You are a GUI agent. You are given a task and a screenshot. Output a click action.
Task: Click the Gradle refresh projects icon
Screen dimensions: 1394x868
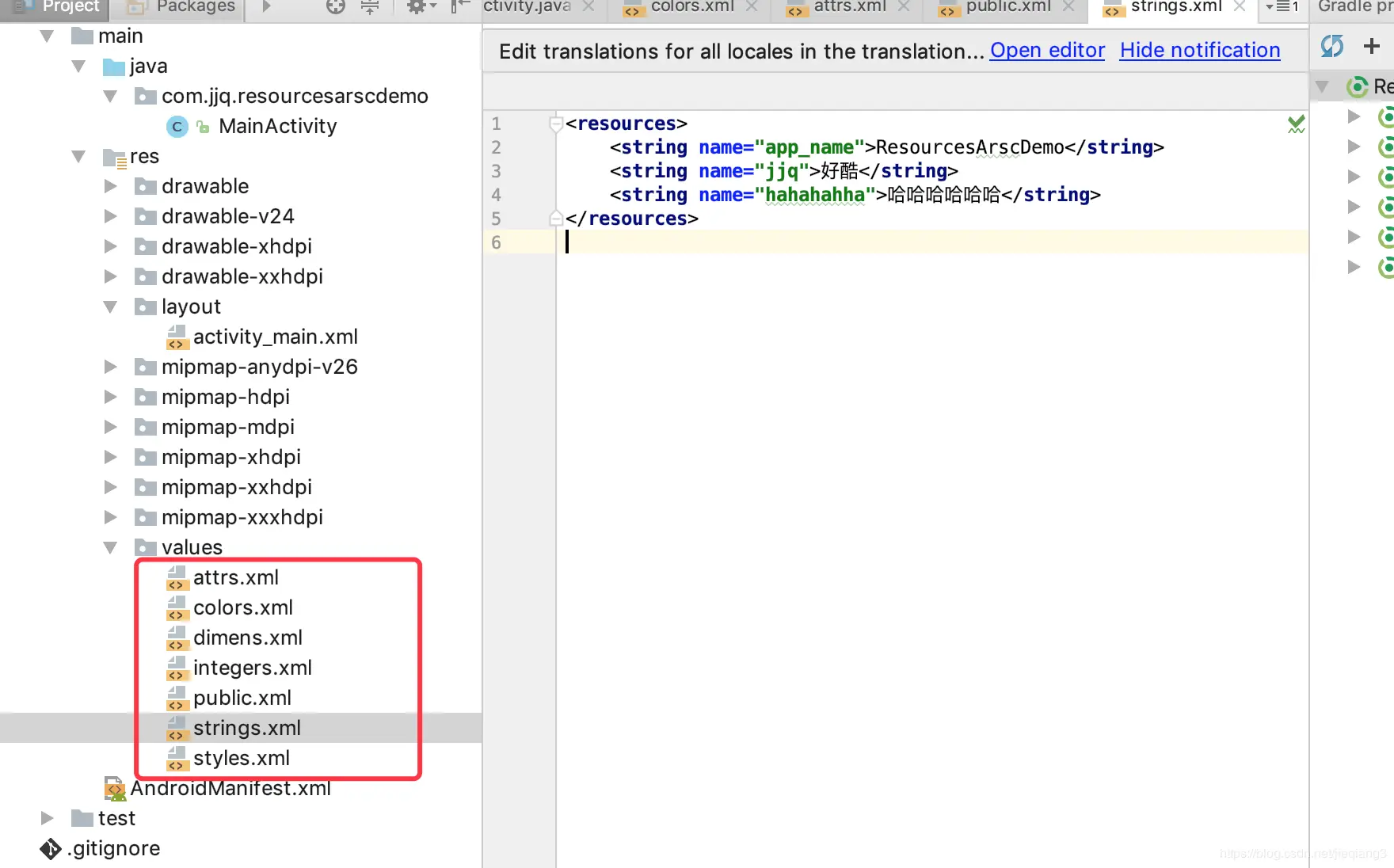click(1332, 47)
